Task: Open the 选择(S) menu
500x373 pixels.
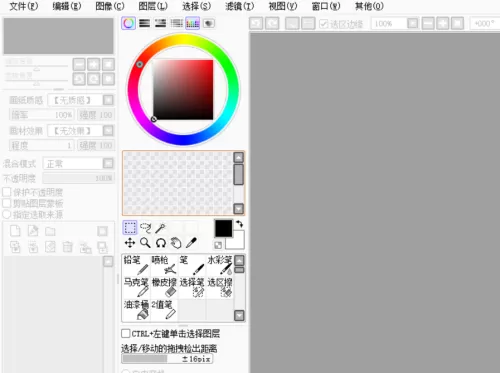Action: pyautogui.click(x=196, y=6)
